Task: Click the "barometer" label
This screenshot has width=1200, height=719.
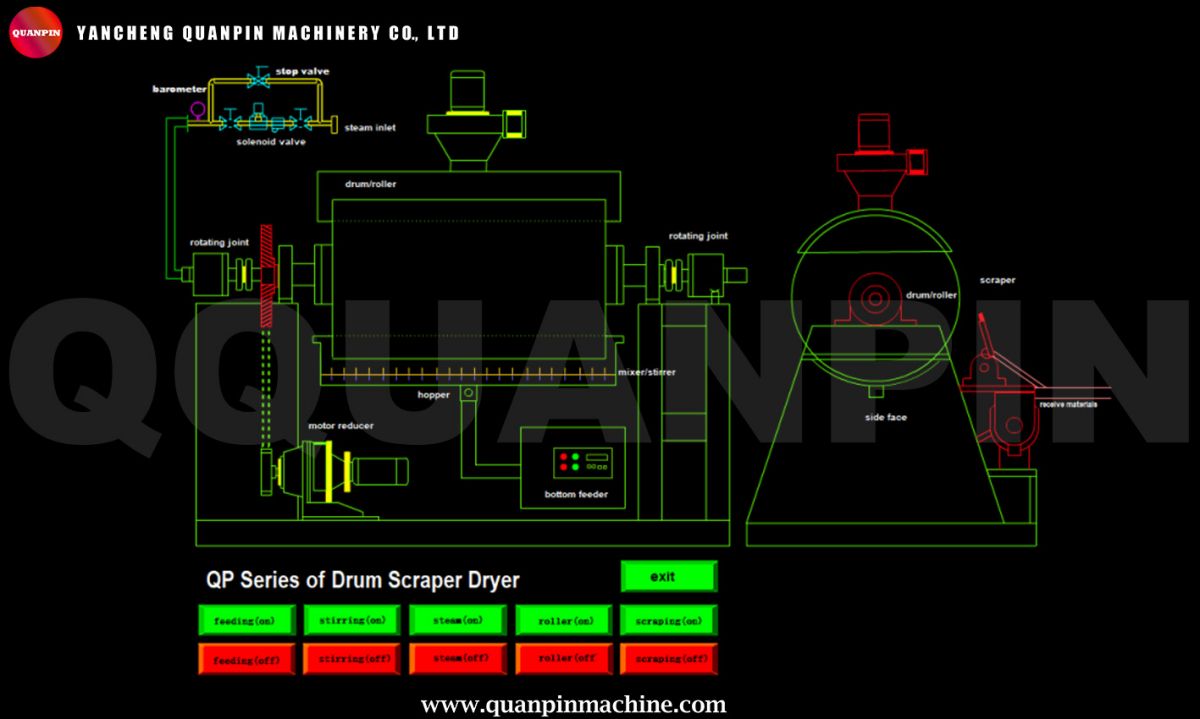Action: coord(178,89)
